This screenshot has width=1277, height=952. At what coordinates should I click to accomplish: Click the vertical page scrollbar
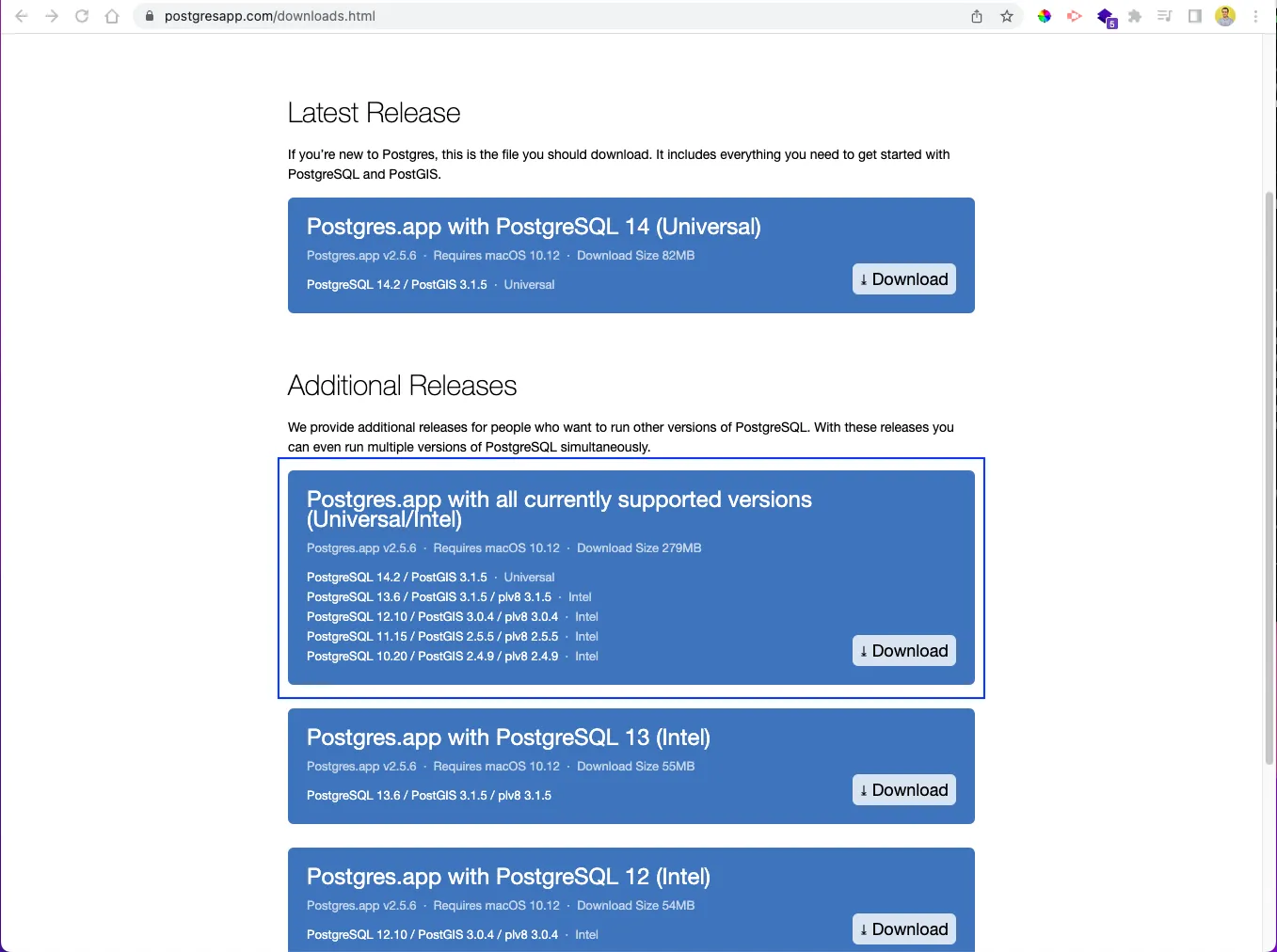(1269, 480)
